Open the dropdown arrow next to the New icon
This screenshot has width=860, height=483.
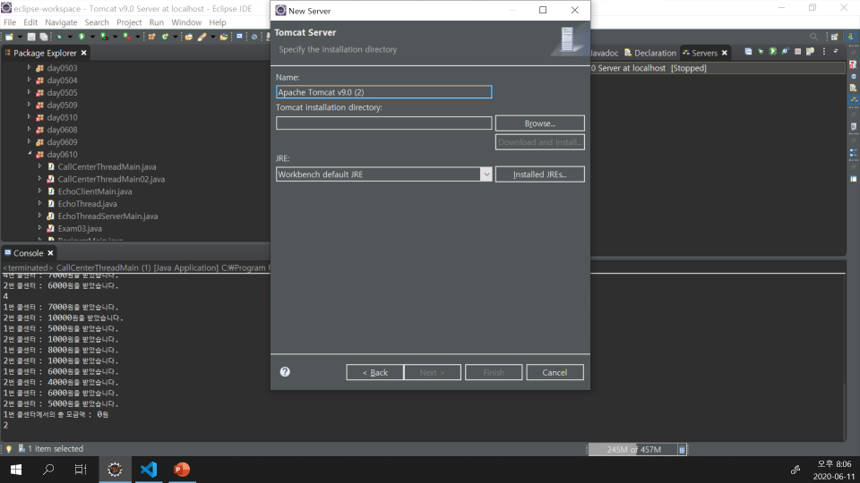pos(20,37)
